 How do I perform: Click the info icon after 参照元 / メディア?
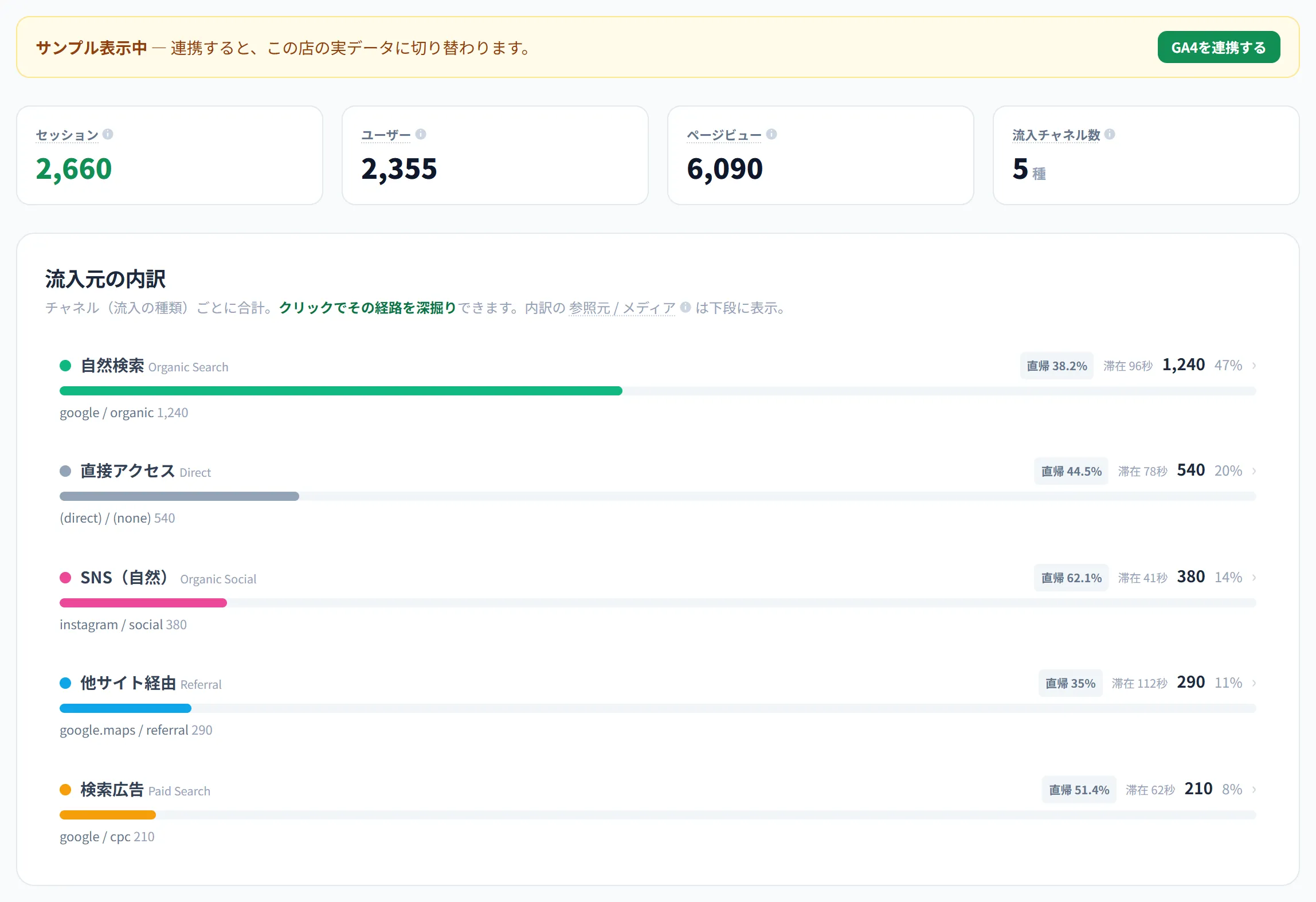pyautogui.click(x=686, y=307)
